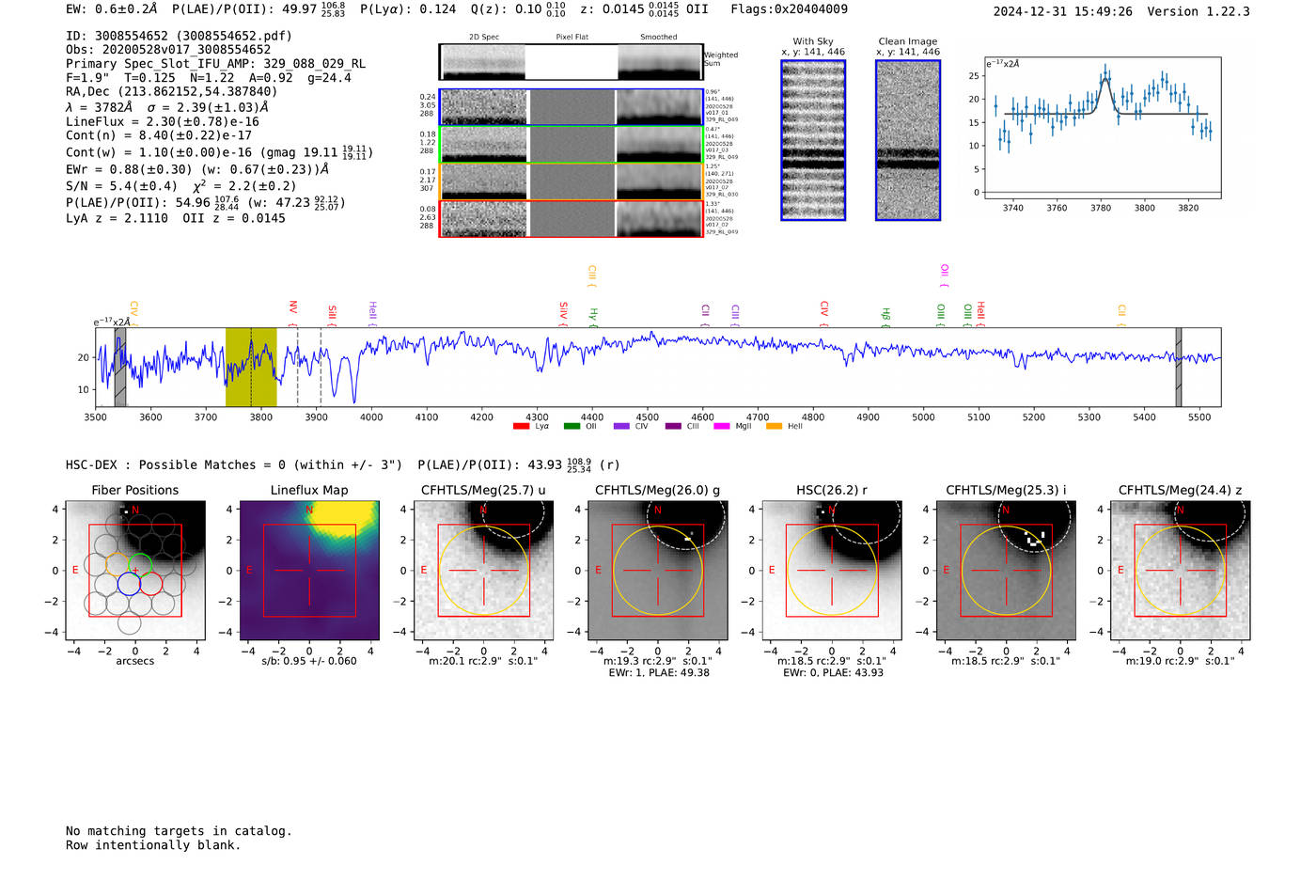Click the Flags:0x20404009 text
This screenshot has width=1316, height=896.
[x=789, y=9]
